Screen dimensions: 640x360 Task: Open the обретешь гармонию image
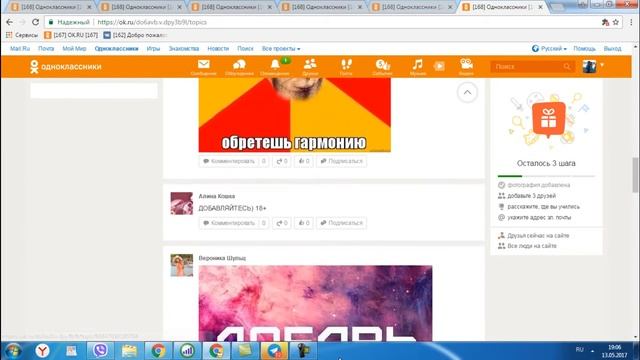[294, 115]
